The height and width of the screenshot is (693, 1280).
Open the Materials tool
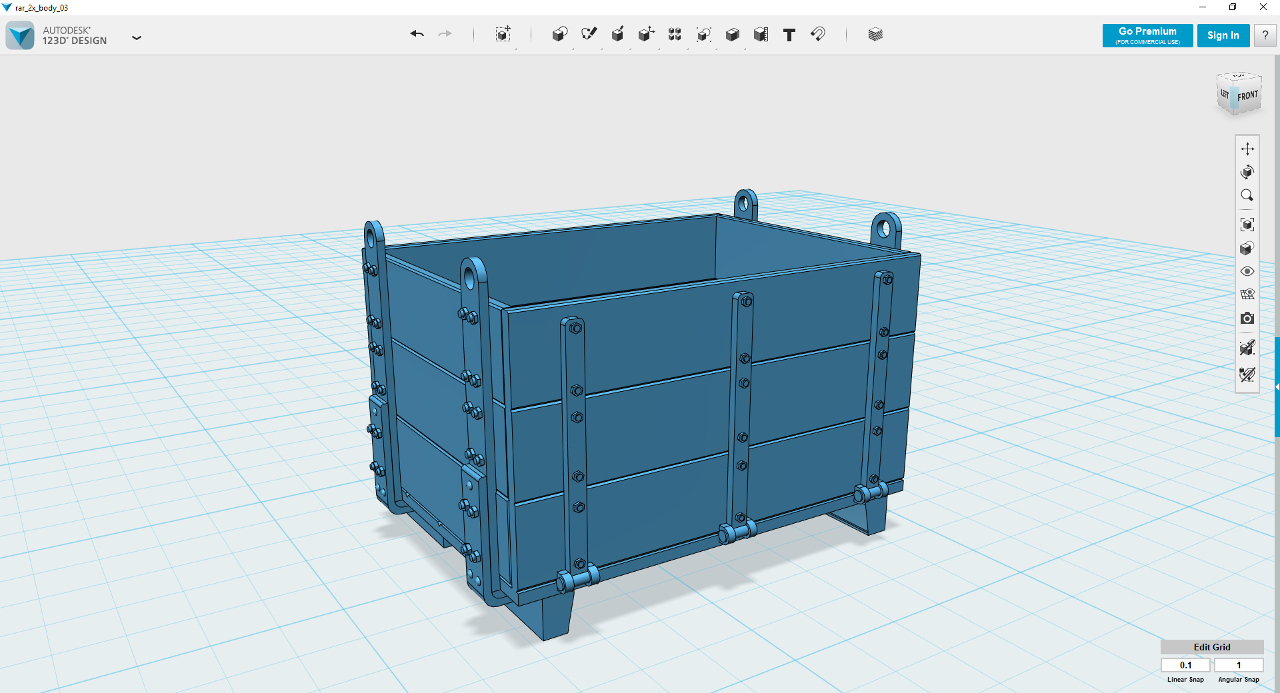(x=876, y=34)
